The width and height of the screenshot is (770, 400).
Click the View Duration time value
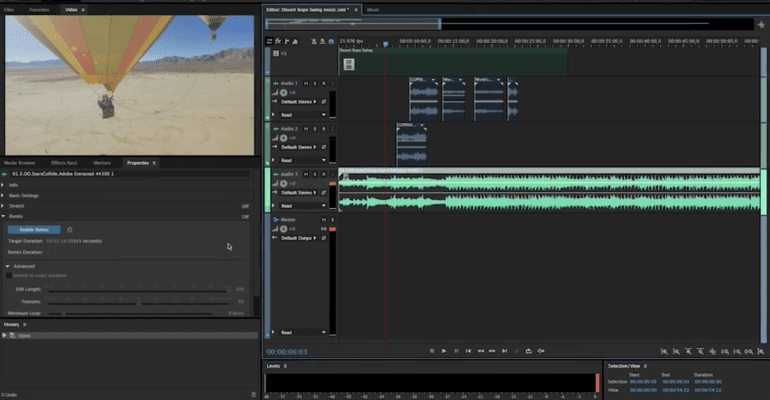coord(708,390)
